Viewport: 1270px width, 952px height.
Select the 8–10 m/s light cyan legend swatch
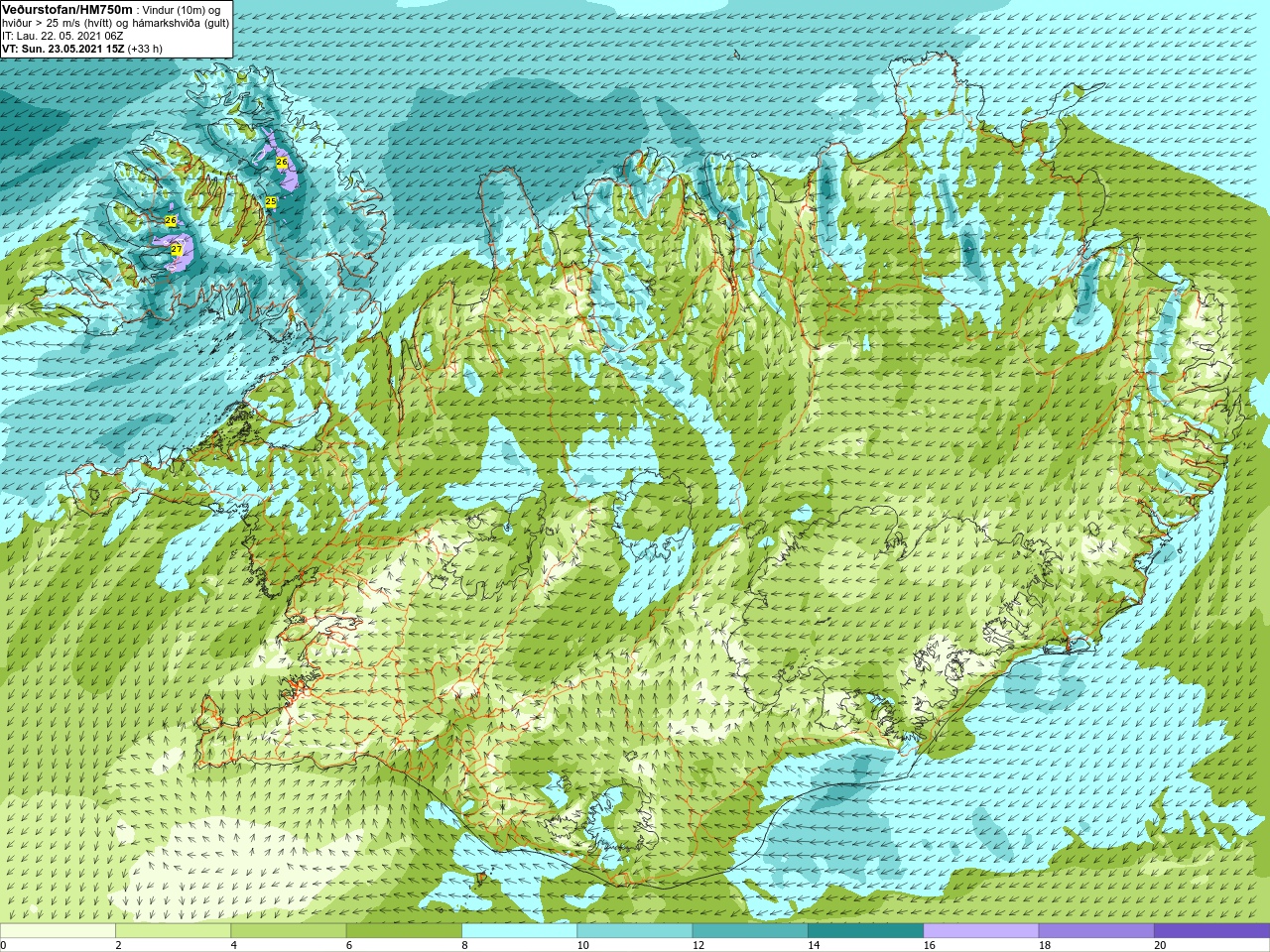(519, 931)
